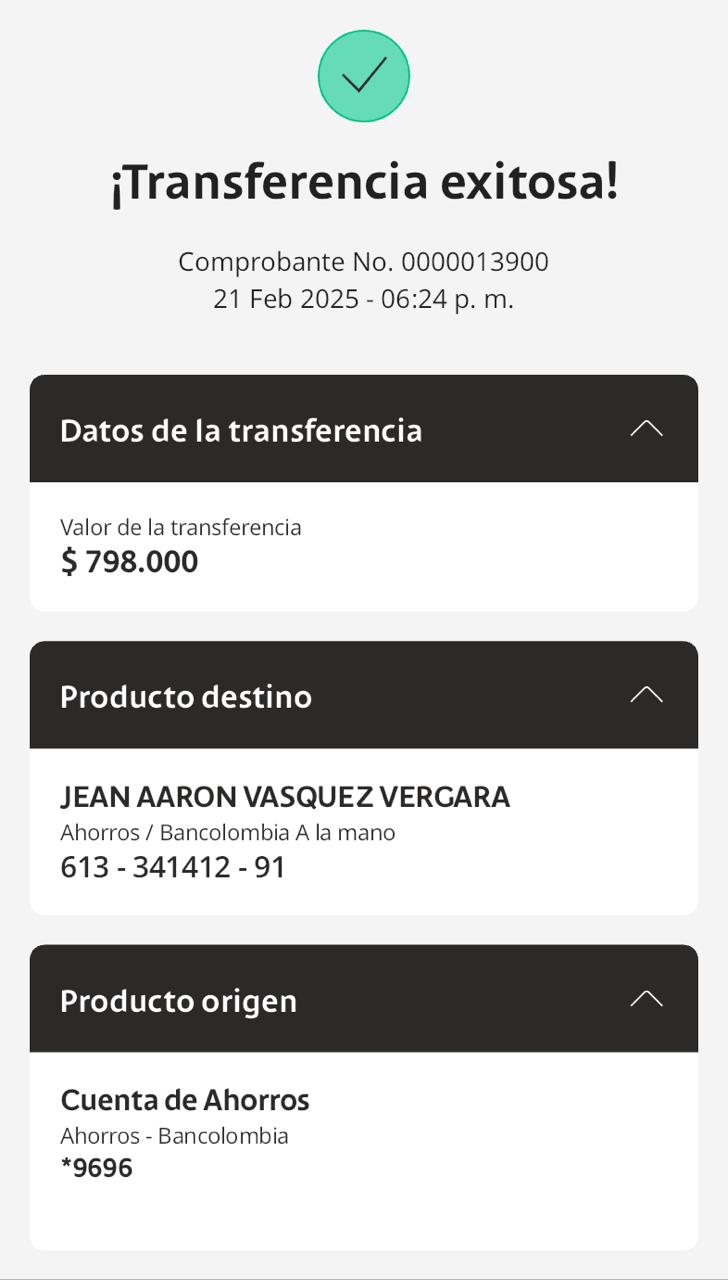The width and height of the screenshot is (728, 1280).
Task: Click the Ahorros - Bancolombia origin type
Action: [x=174, y=1136]
